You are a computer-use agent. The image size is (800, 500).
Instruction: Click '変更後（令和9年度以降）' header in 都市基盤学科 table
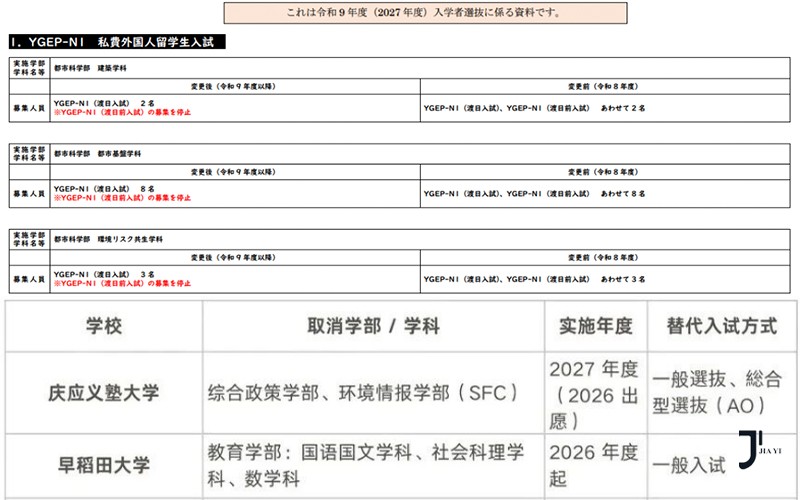233,172
